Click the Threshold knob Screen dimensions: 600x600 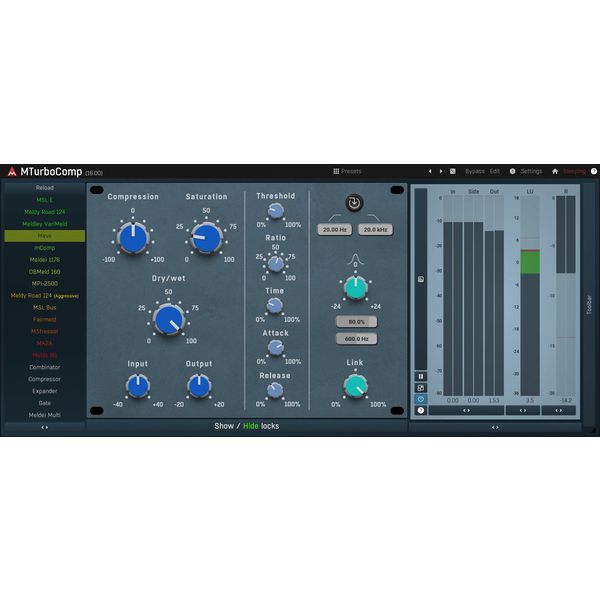click(276, 210)
